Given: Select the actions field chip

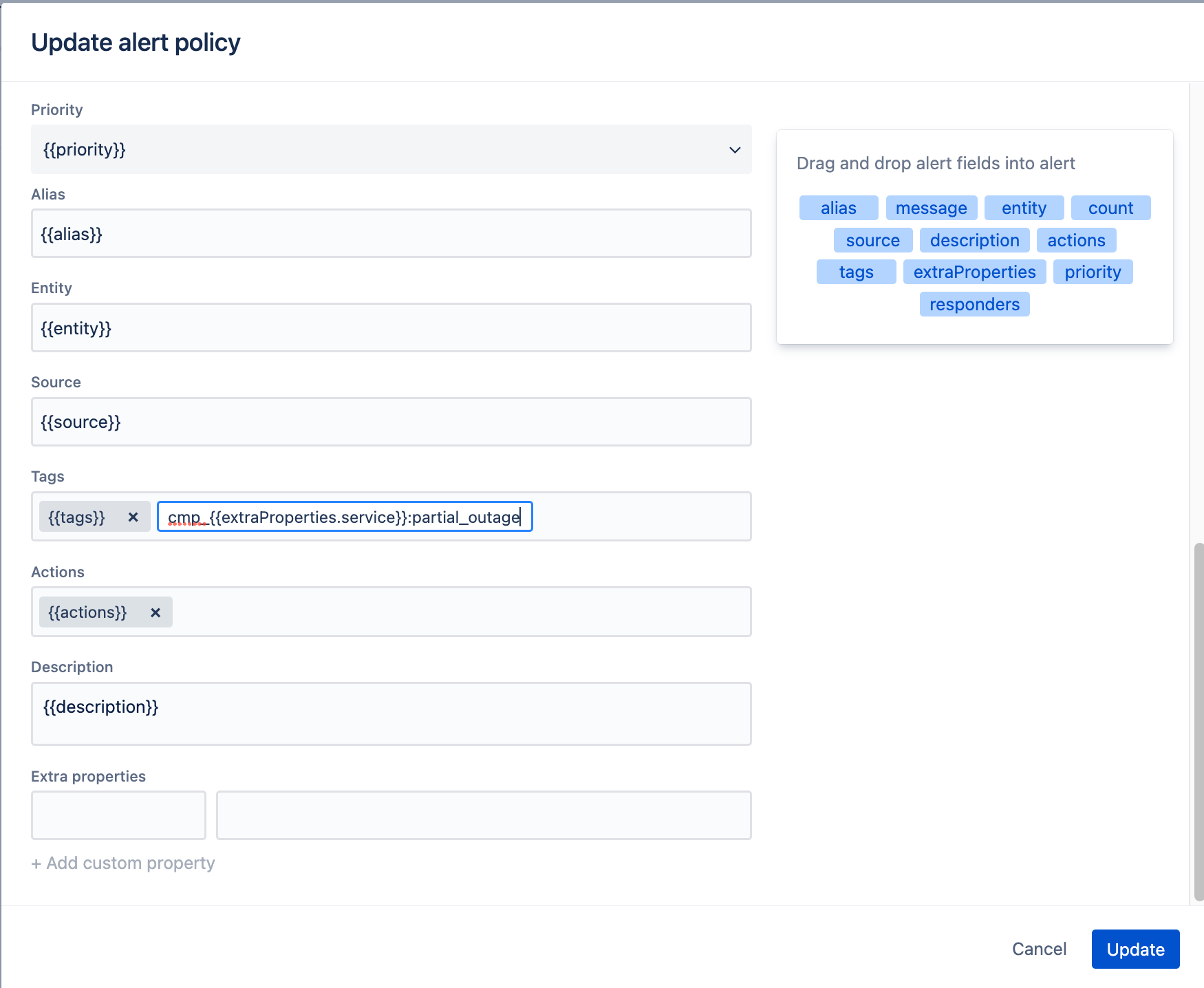Looking at the screenshot, I should (1076, 239).
